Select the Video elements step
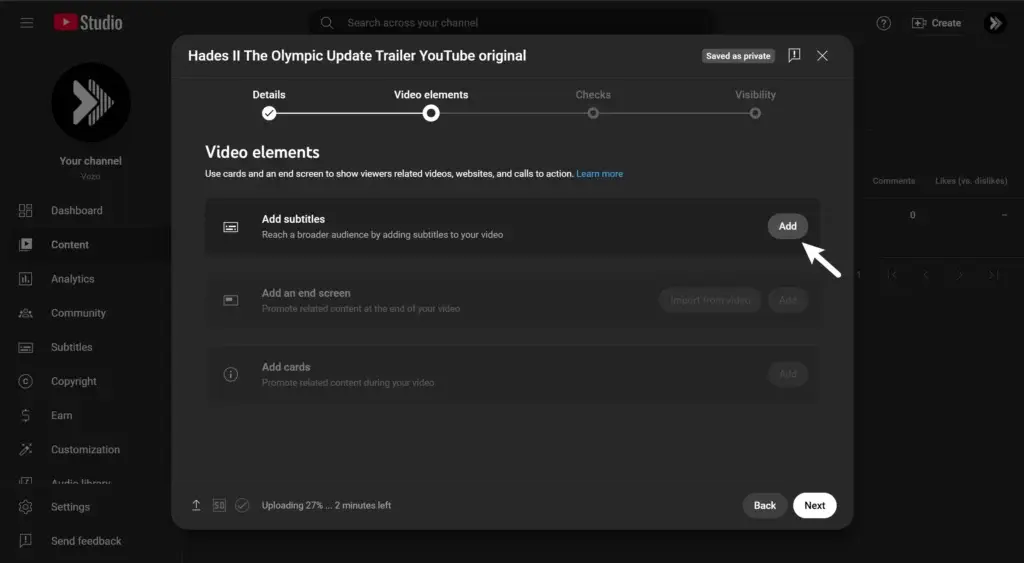The image size is (1024, 563). pos(431,113)
